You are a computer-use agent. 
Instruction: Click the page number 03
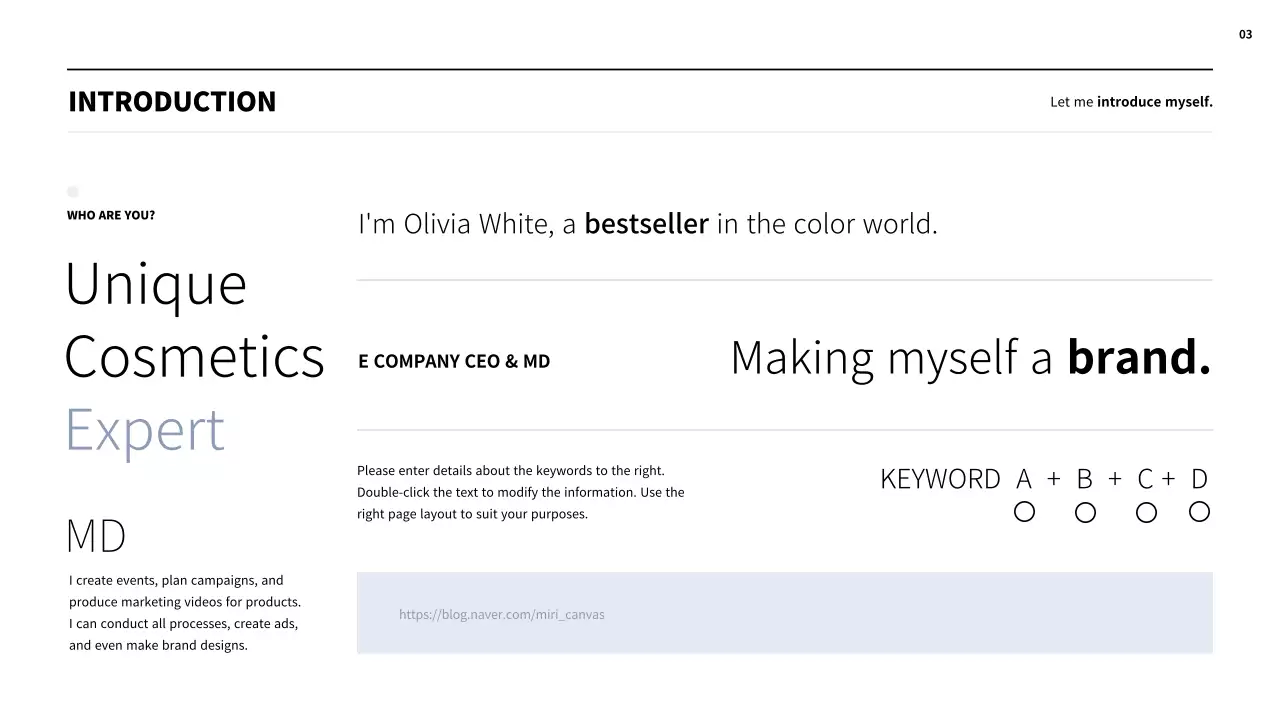click(x=1245, y=35)
